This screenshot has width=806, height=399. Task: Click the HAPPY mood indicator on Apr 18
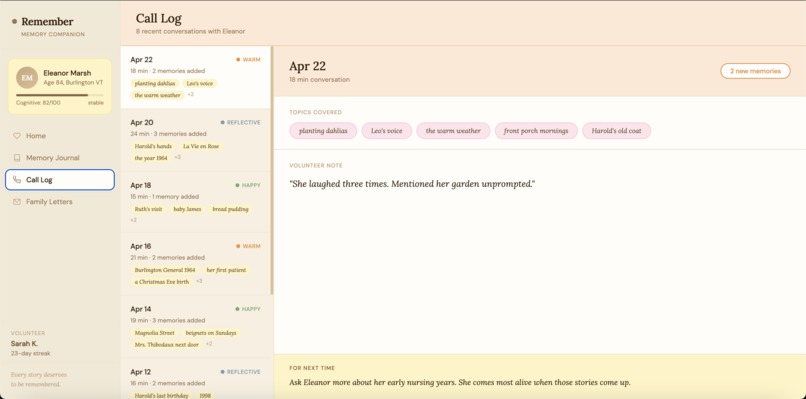(x=248, y=185)
